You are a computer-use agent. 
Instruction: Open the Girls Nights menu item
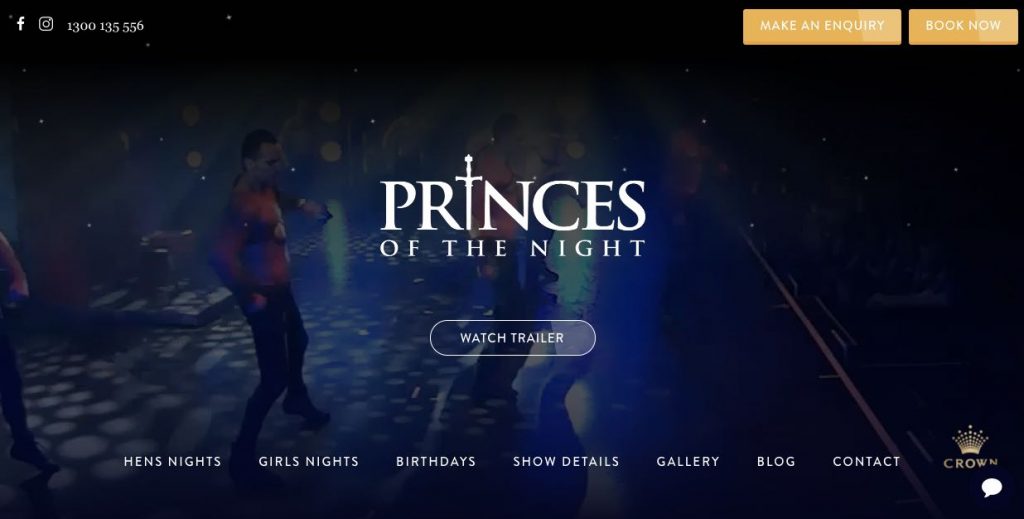[309, 462]
